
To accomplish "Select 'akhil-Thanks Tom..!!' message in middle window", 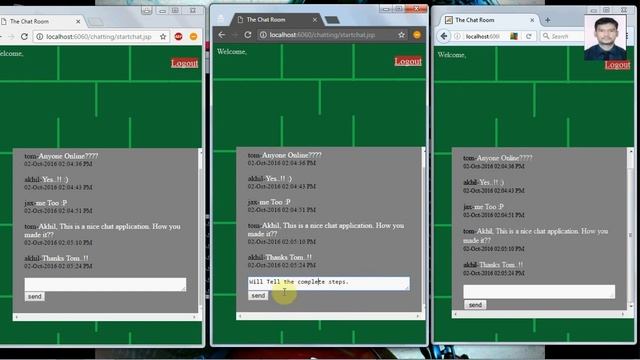I will coord(280,257).
